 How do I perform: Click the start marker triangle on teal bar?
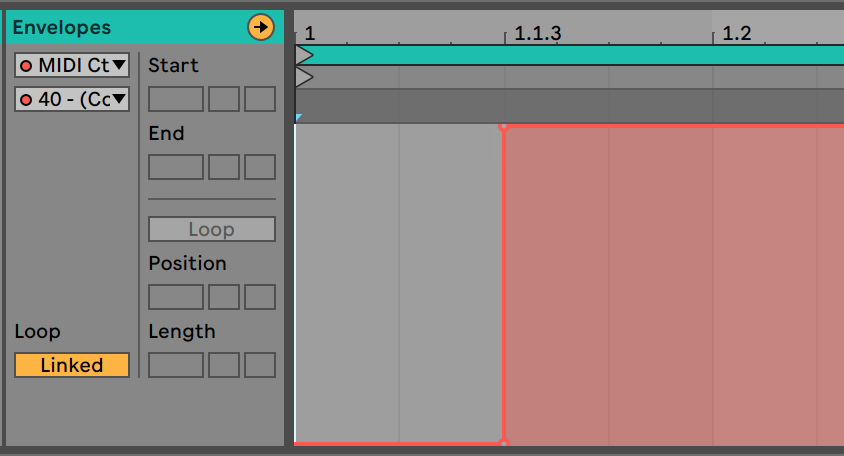click(x=304, y=54)
